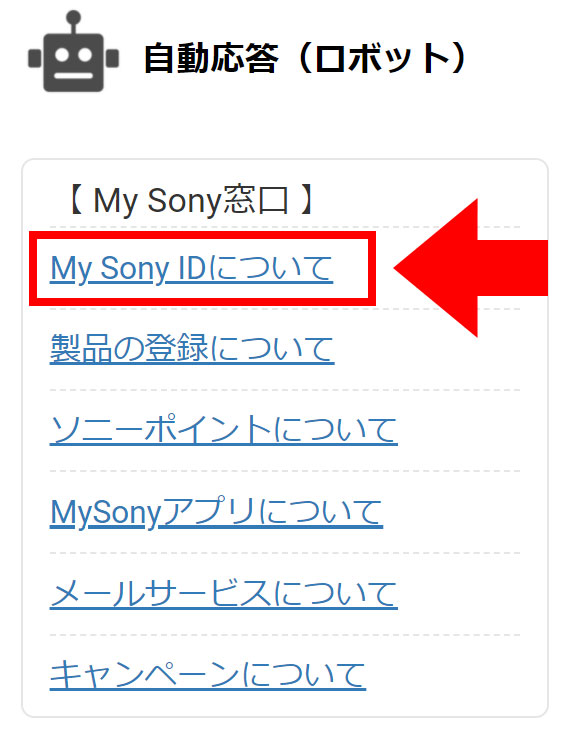Open the 製品の登録について link

pyautogui.click(x=192, y=349)
